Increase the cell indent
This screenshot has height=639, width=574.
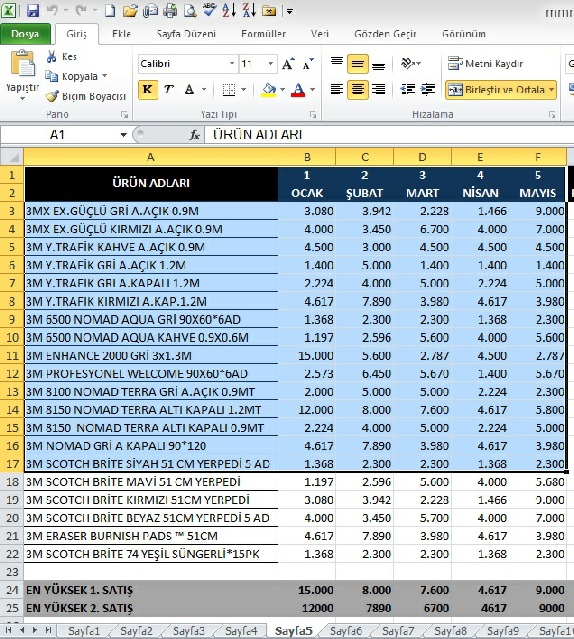[x=428, y=89]
